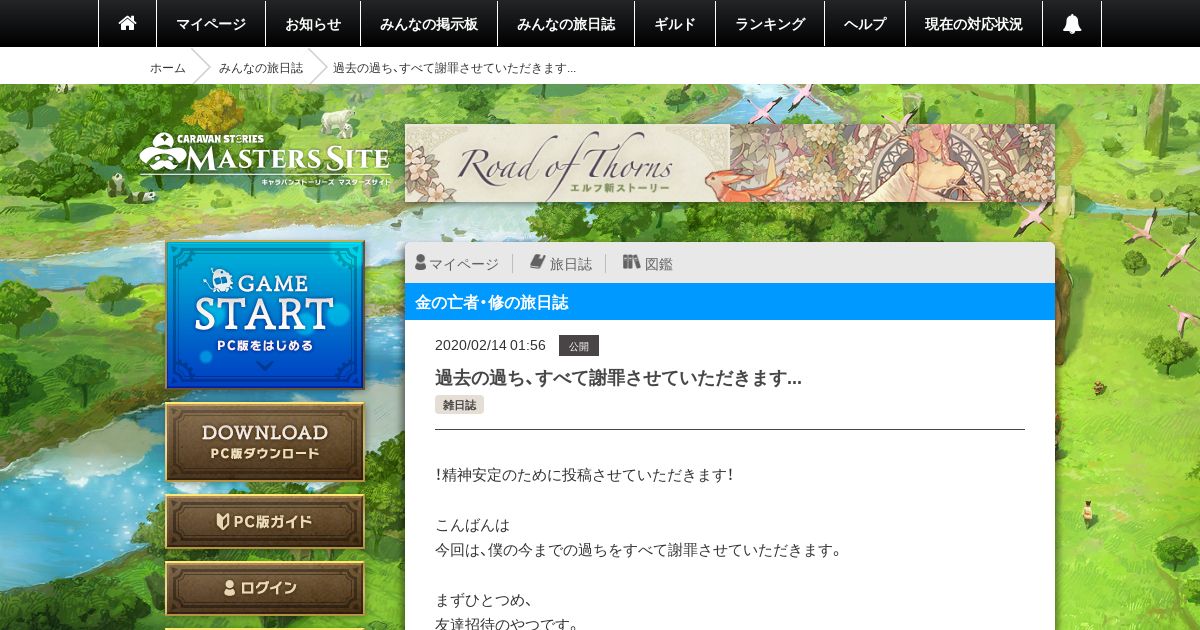1200x630 pixels.
Task: Open the Road of Thorns banner
Action: coord(730,163)
